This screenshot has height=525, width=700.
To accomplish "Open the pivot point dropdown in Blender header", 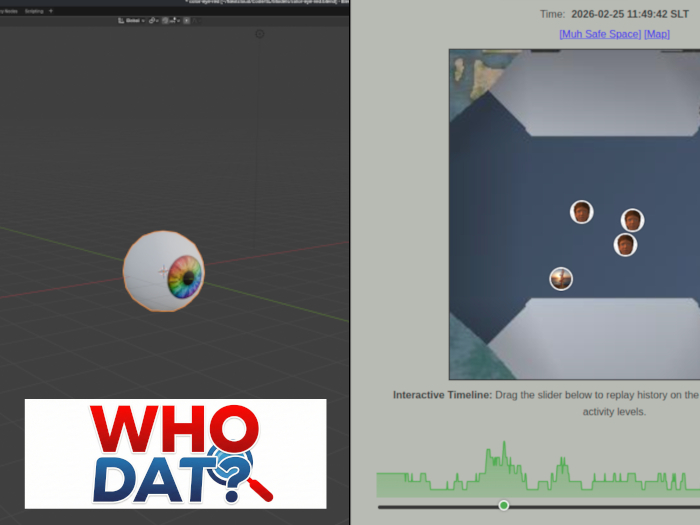I will coord(154,21).
